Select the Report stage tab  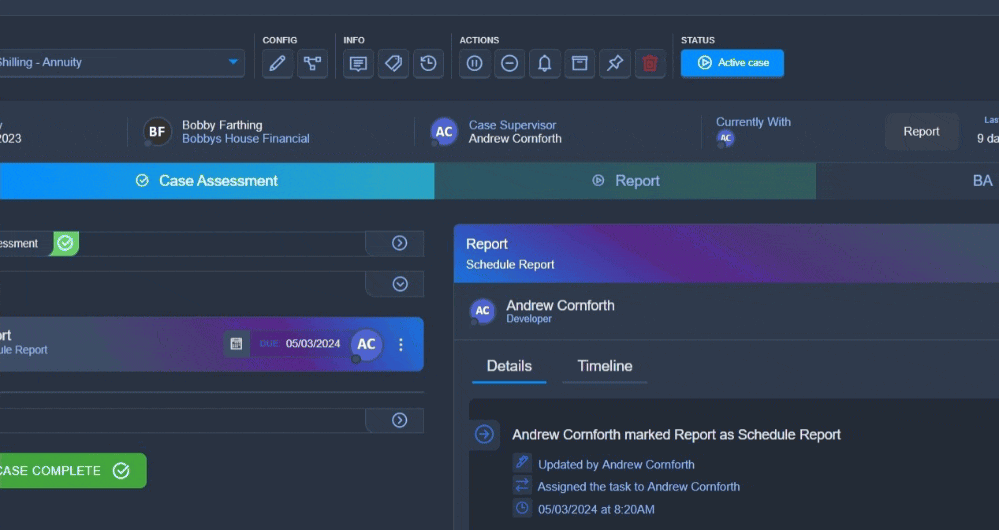coord(625,181)
